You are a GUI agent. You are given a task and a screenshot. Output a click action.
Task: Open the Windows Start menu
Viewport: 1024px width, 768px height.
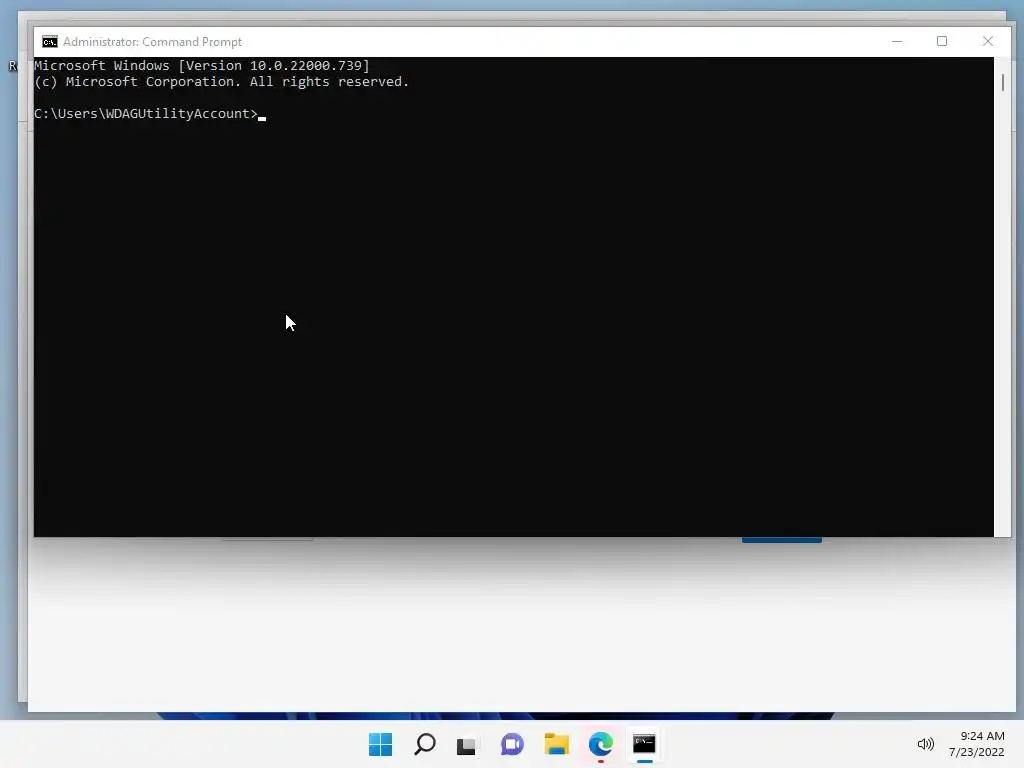pos(381,744)
